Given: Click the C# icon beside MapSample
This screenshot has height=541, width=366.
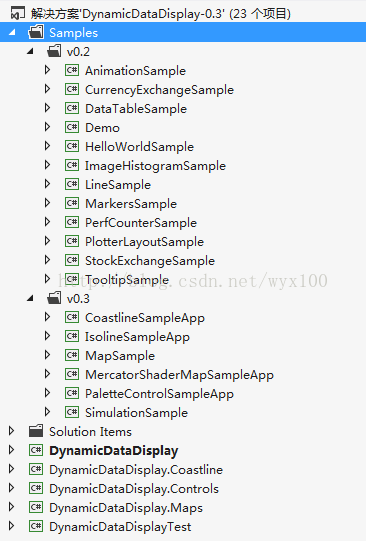Looking at the screenshot, I should [72, 355].
